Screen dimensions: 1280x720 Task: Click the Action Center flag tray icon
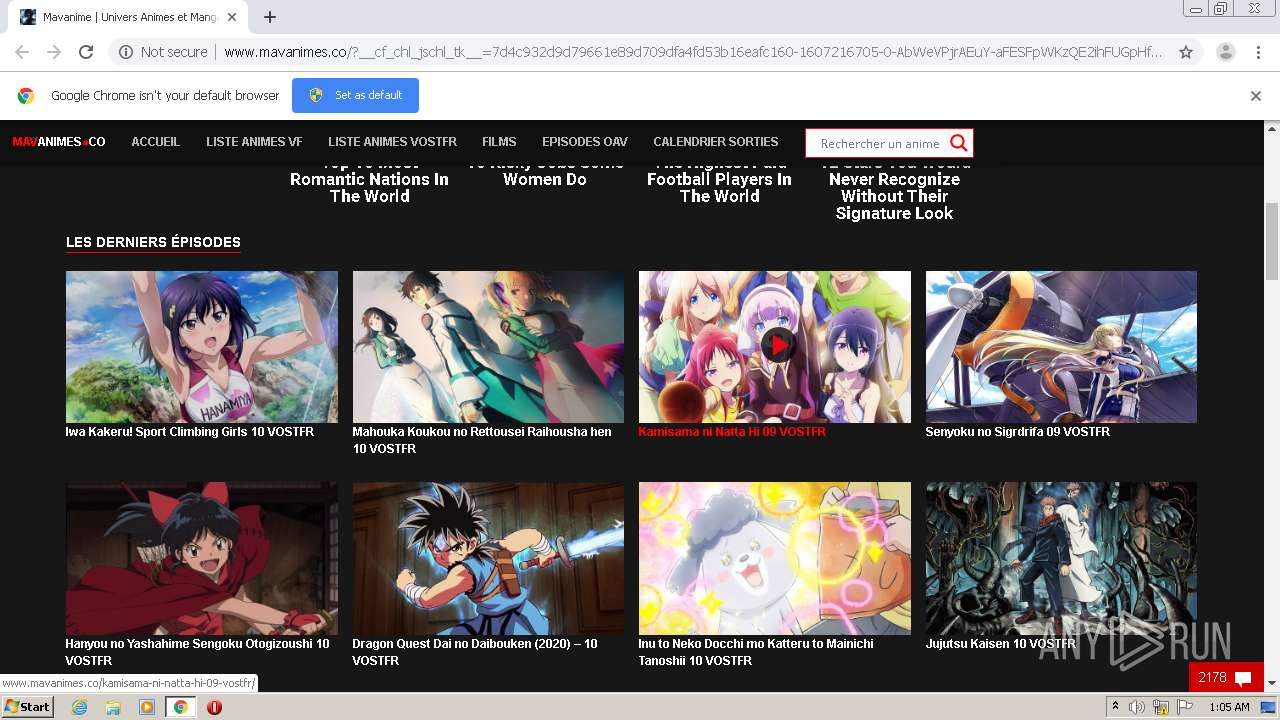[1185, 707]
